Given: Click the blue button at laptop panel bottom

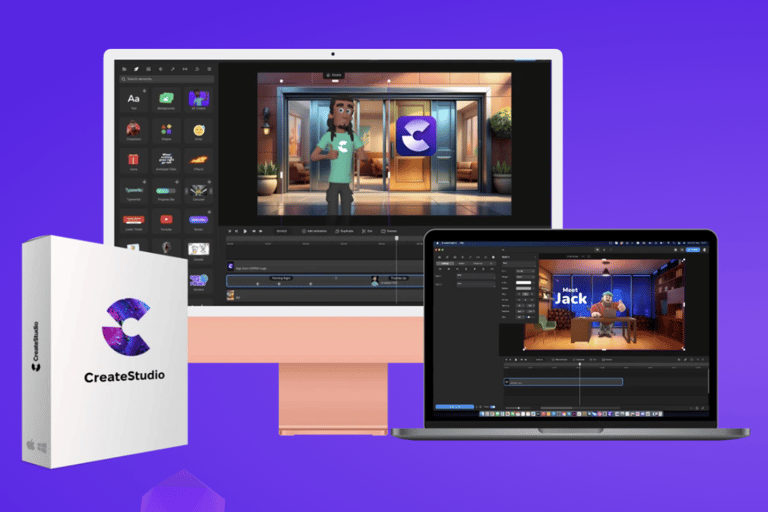Looking at the screenshot, I should [x=455, y=407].
